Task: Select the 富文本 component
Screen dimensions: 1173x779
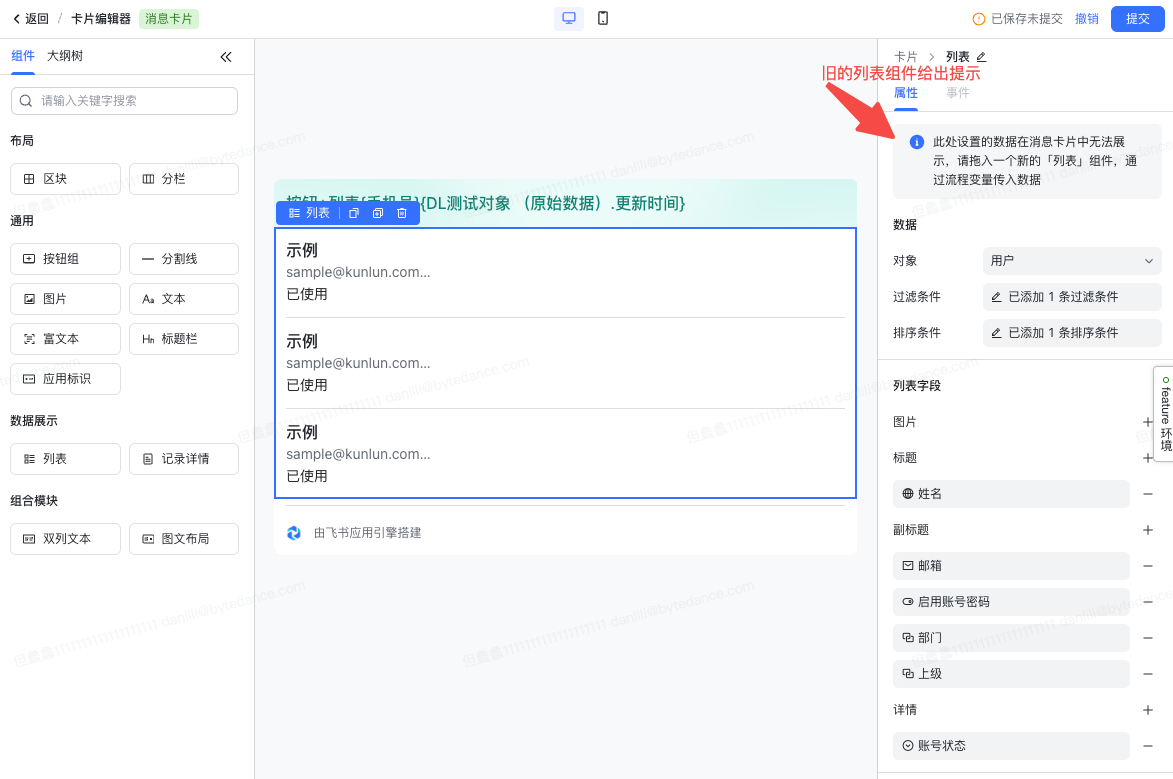Action: pyautogui.click(x=65, y=339)
